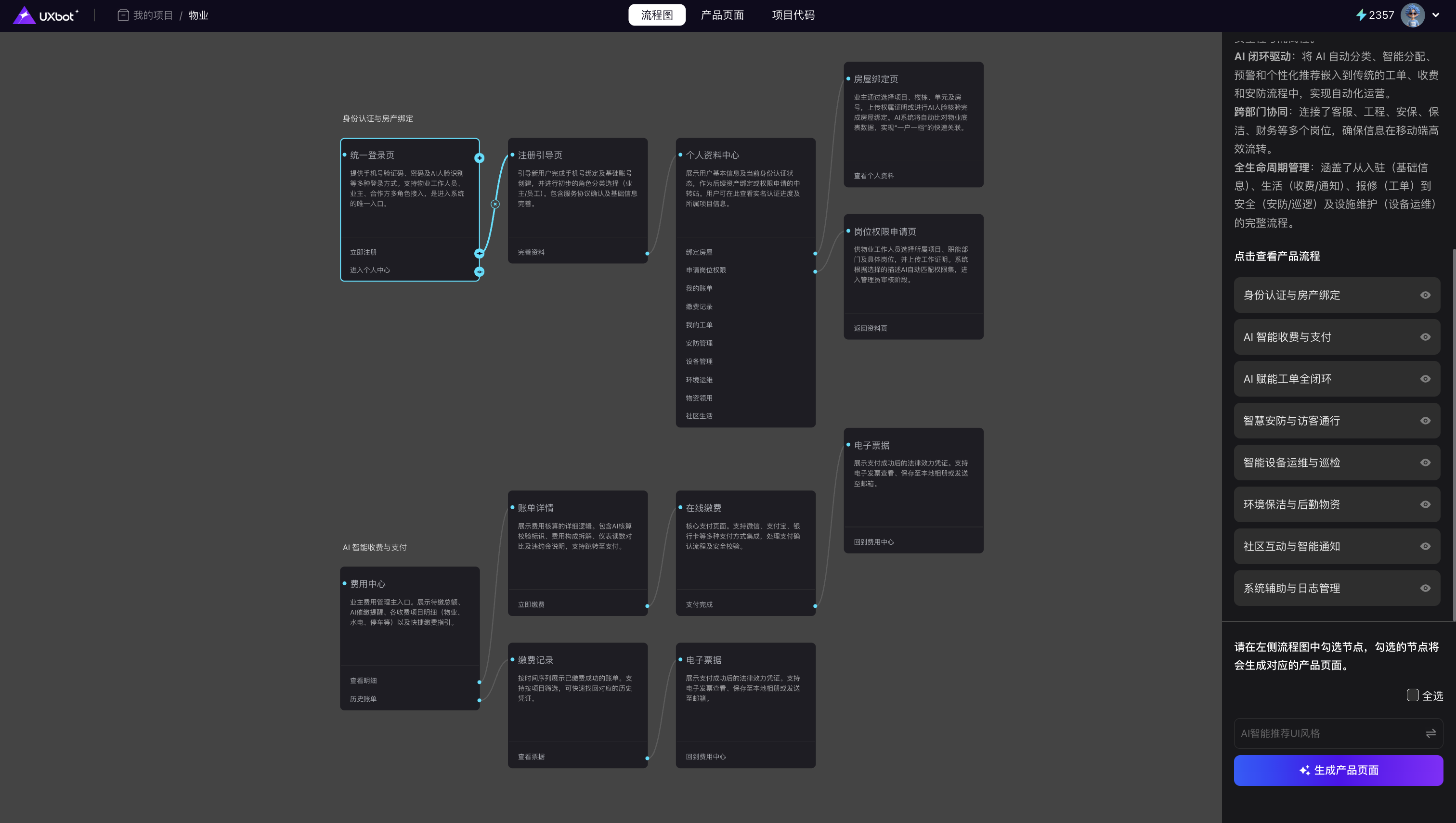Click the delete X on the connection line

pyautogui.click(x=495, y=204)
